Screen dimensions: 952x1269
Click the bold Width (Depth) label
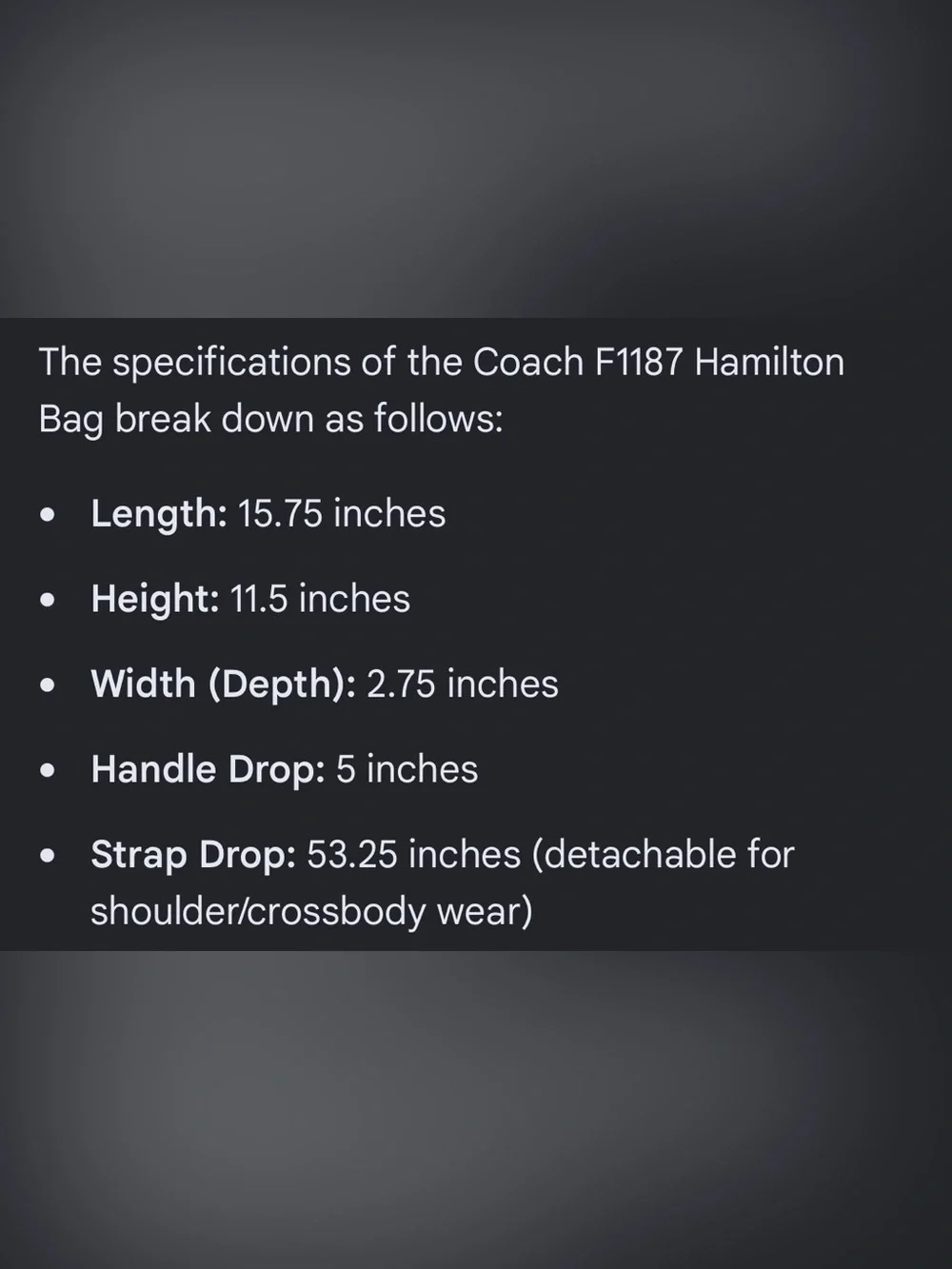click(x=224, y=684)
